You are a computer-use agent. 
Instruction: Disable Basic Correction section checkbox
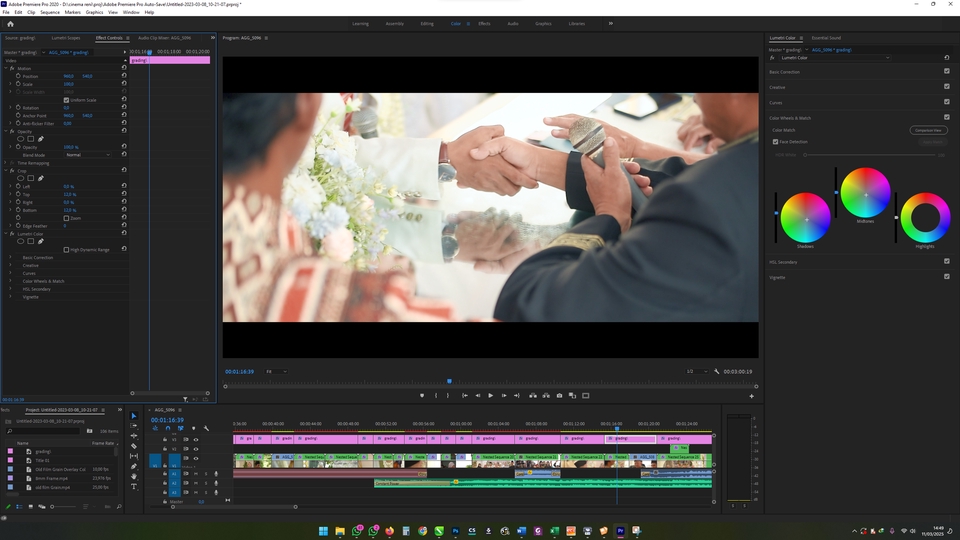(947, 71)
